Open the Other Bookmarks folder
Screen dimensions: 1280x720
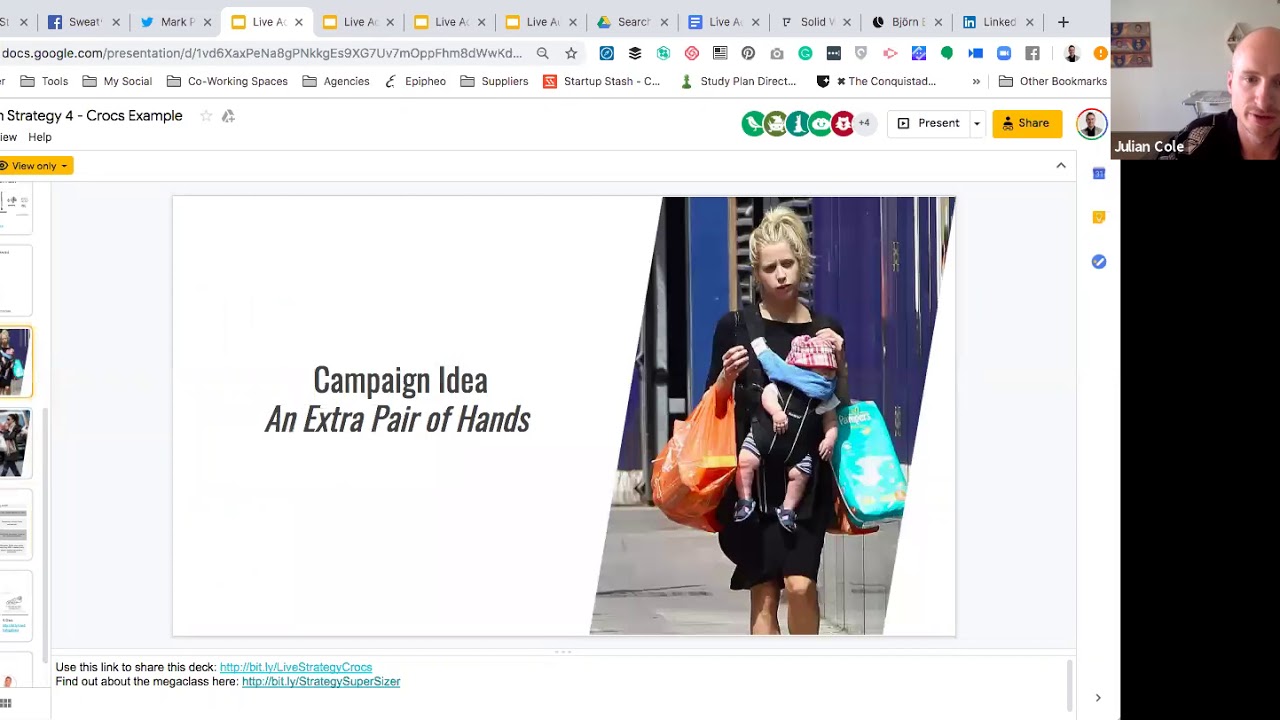[x=1053, y=81]
